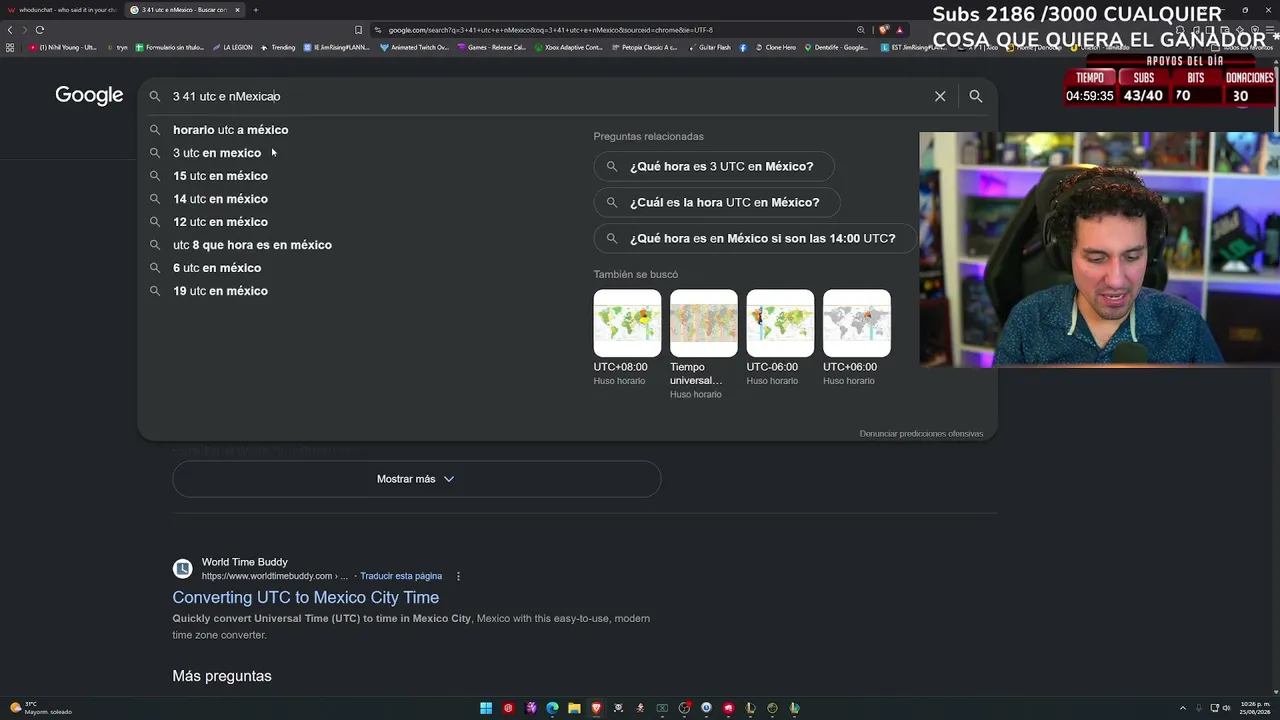The image size is (1280, 720).
Task: Select suggestion '15 utc en méxico'
Action: pyautogui.click(x=220, y=176)
